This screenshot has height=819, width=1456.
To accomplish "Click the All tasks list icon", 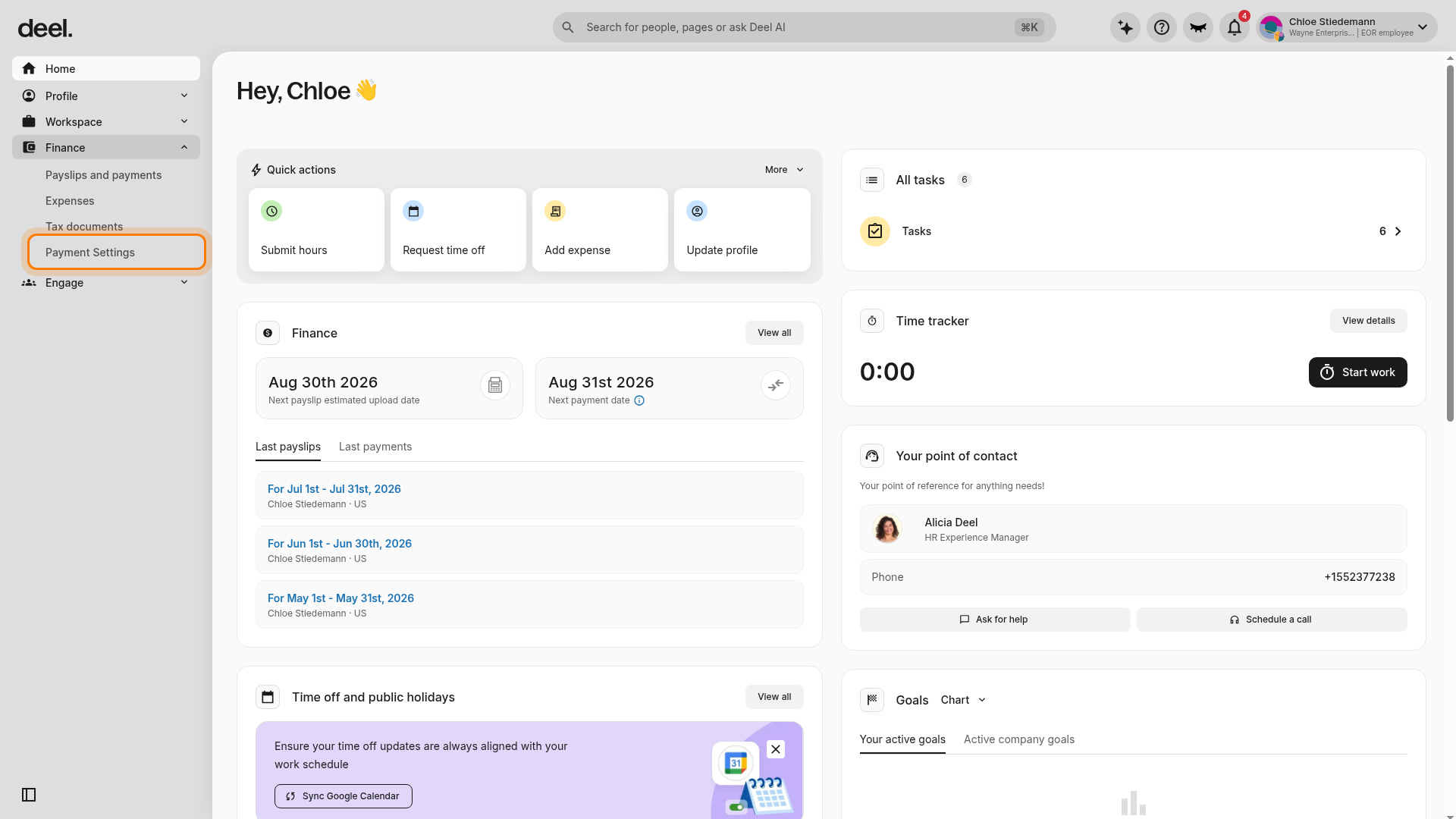I will [x=872, y=180].
